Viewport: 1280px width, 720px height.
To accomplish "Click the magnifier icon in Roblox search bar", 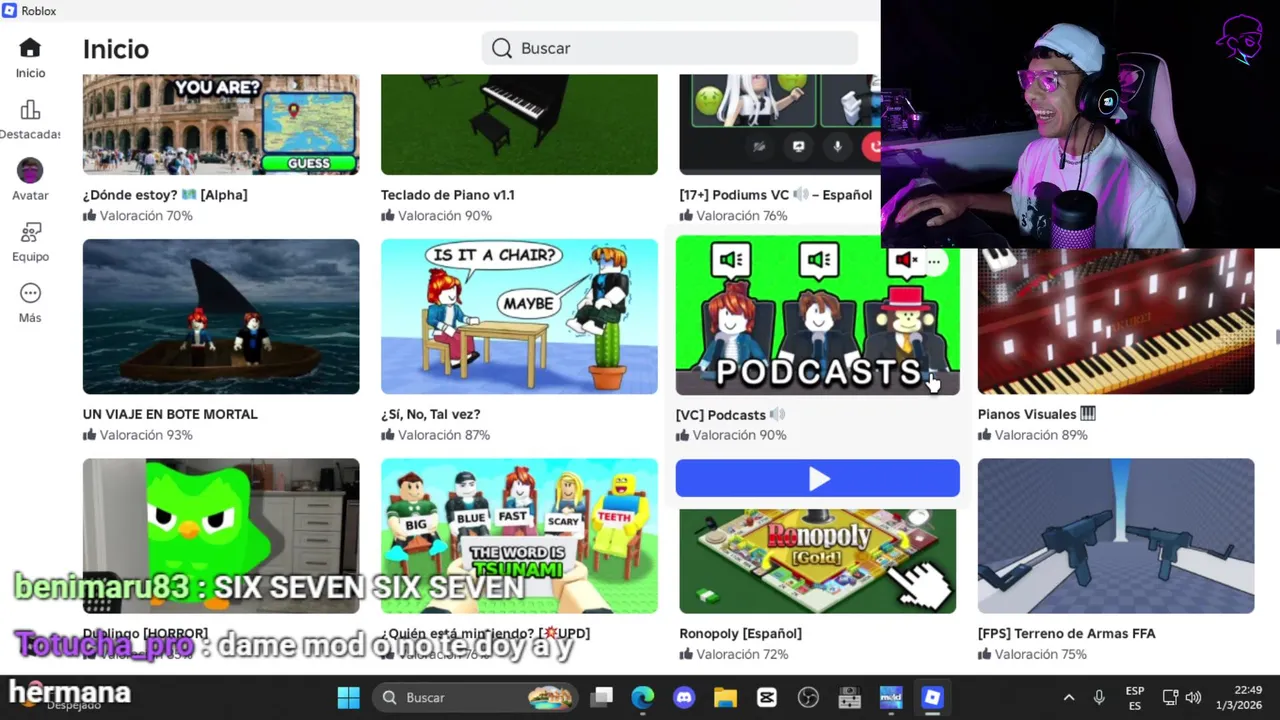I will pyautogui.click(x=502, y=48).
